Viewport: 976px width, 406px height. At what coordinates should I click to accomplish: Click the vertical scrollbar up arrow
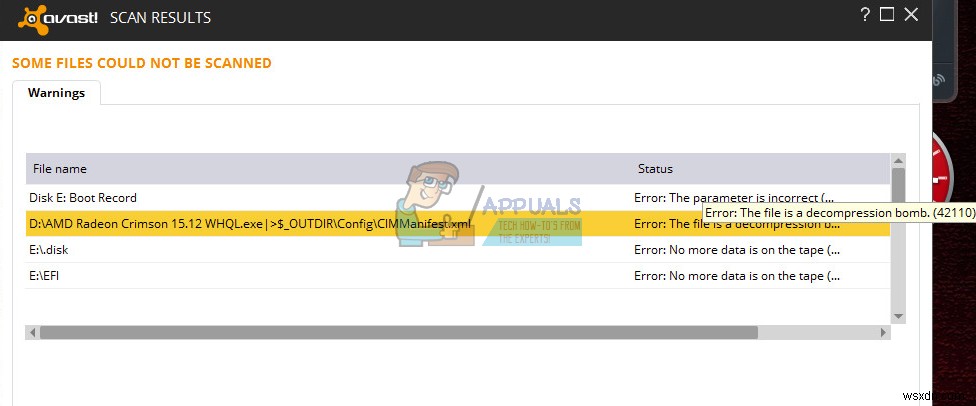[x=898, y=161]
